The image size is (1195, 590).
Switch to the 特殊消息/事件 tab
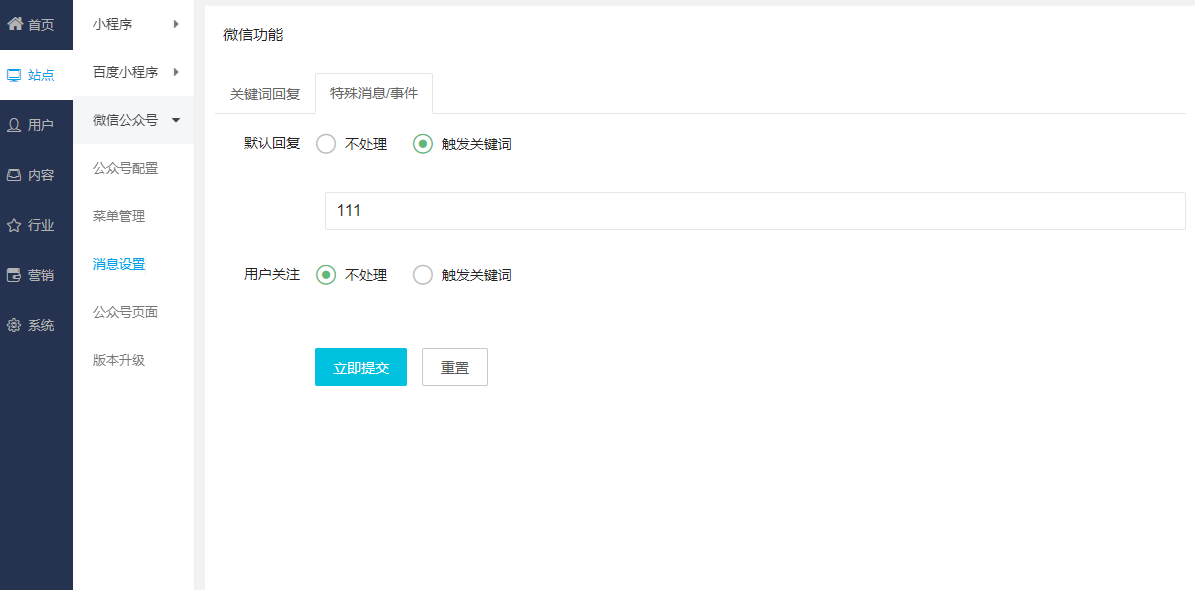pyautogui.click(x=374, y=94)
